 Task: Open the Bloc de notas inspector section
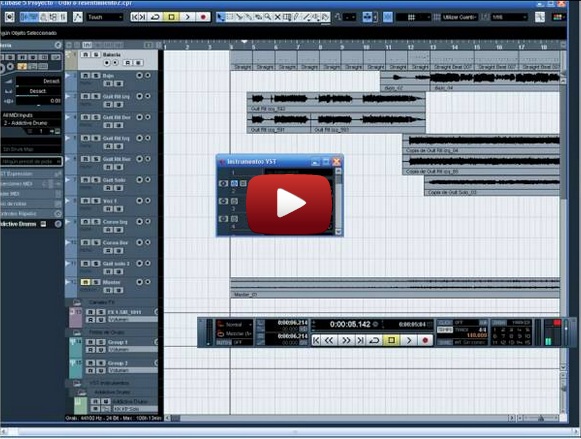(31, 204)
